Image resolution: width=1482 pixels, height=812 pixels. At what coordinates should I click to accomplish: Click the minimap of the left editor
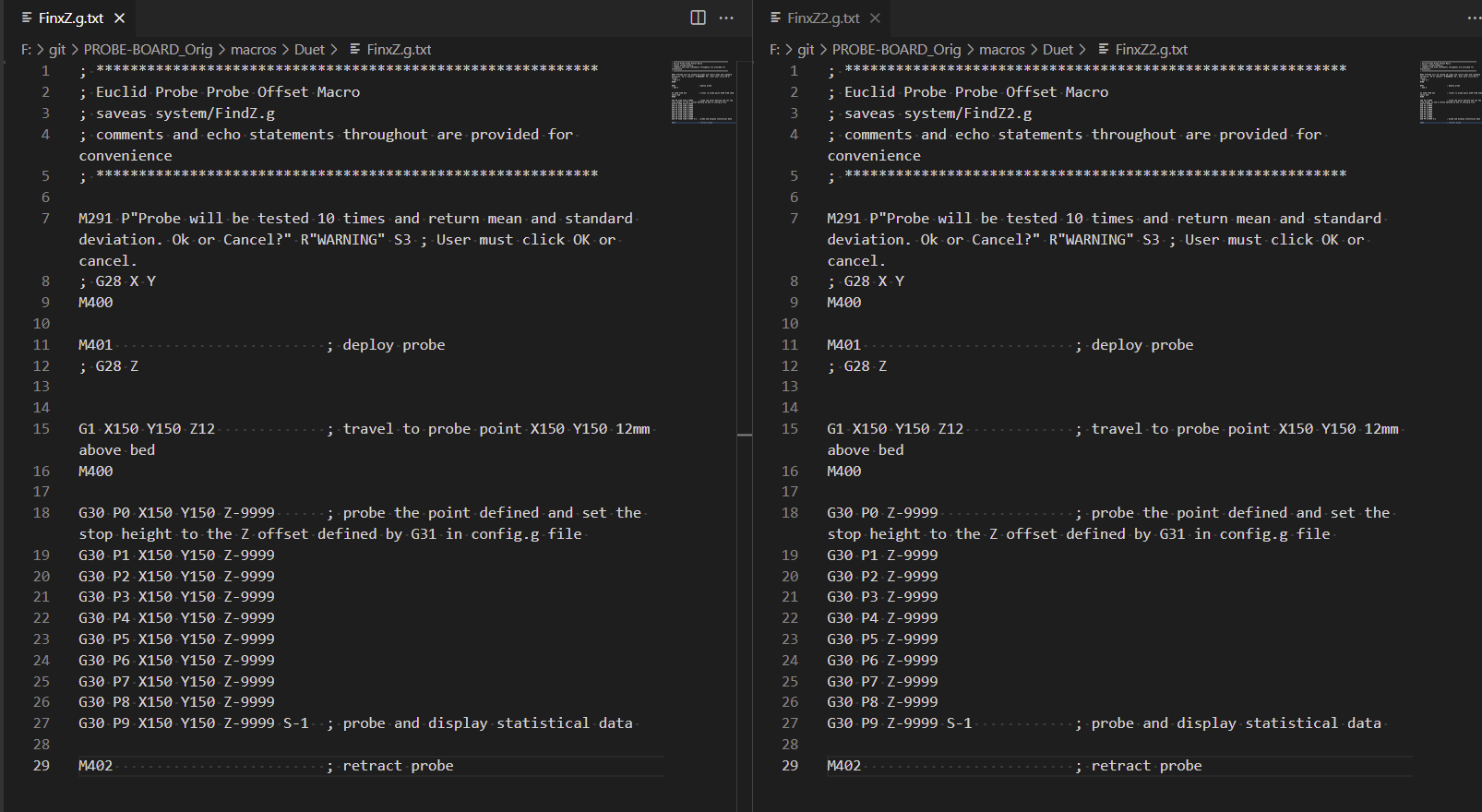[703, 91]
